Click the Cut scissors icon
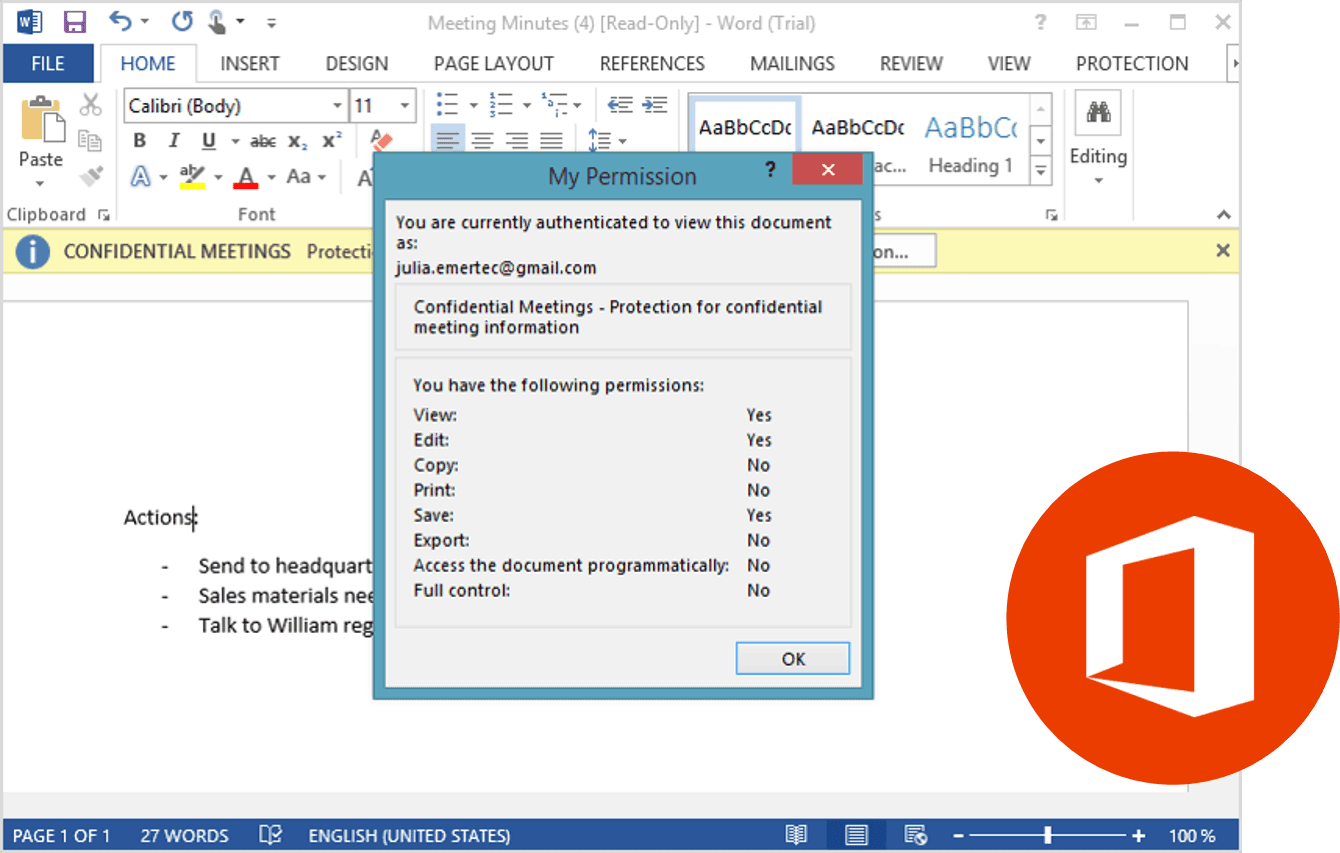 coord(91,104)
